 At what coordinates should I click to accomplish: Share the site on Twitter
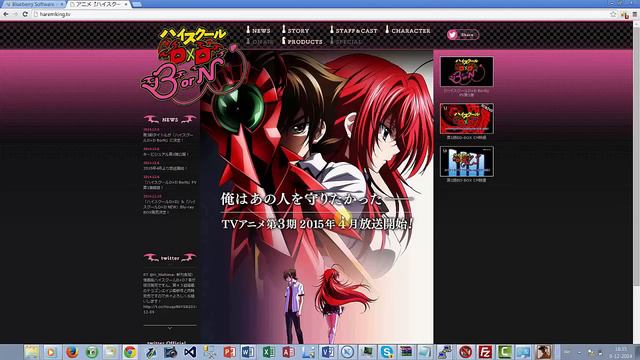tap(463, 35)
